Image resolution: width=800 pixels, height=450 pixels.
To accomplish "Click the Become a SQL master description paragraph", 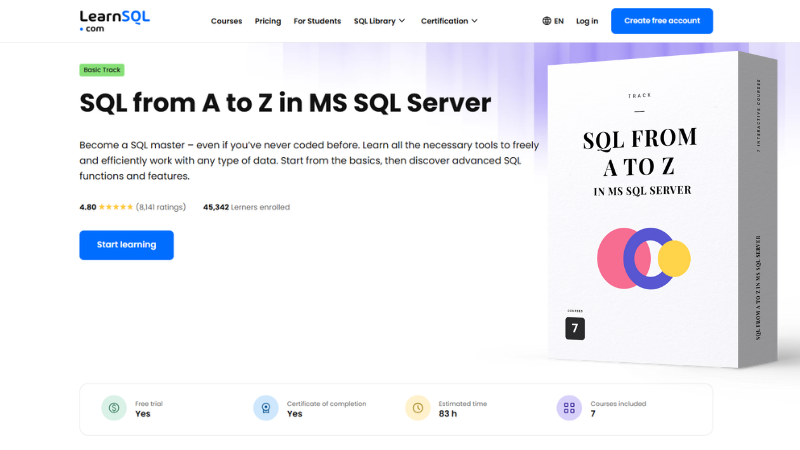I will coord(309,160).
